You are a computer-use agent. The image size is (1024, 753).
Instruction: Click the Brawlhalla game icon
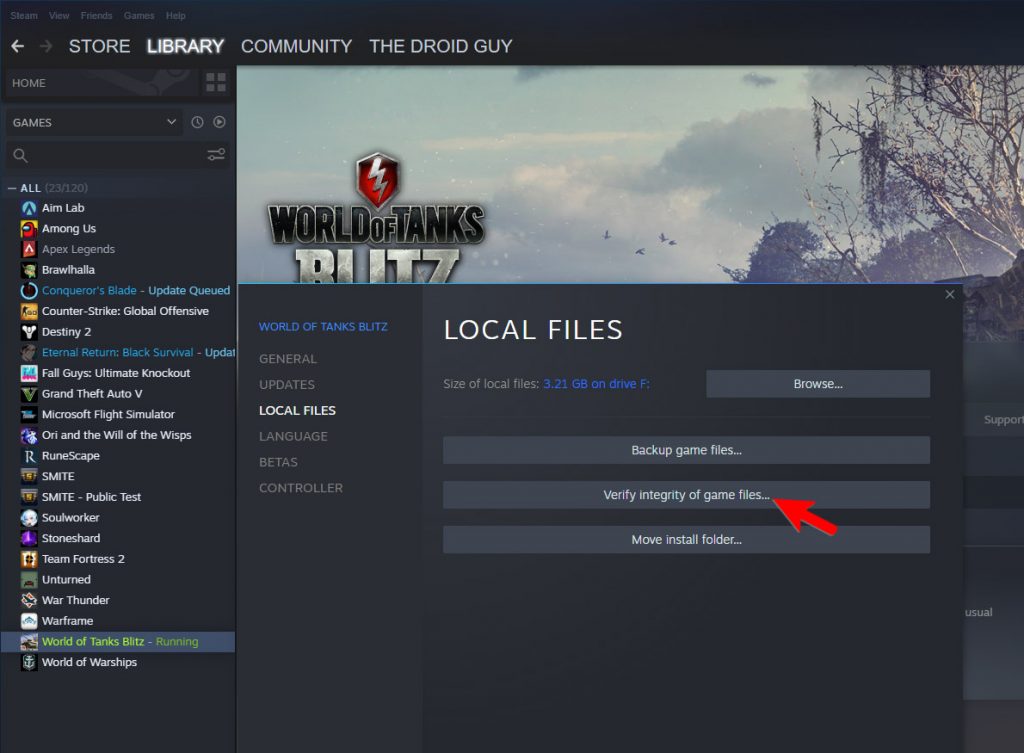tap(29, 270)
